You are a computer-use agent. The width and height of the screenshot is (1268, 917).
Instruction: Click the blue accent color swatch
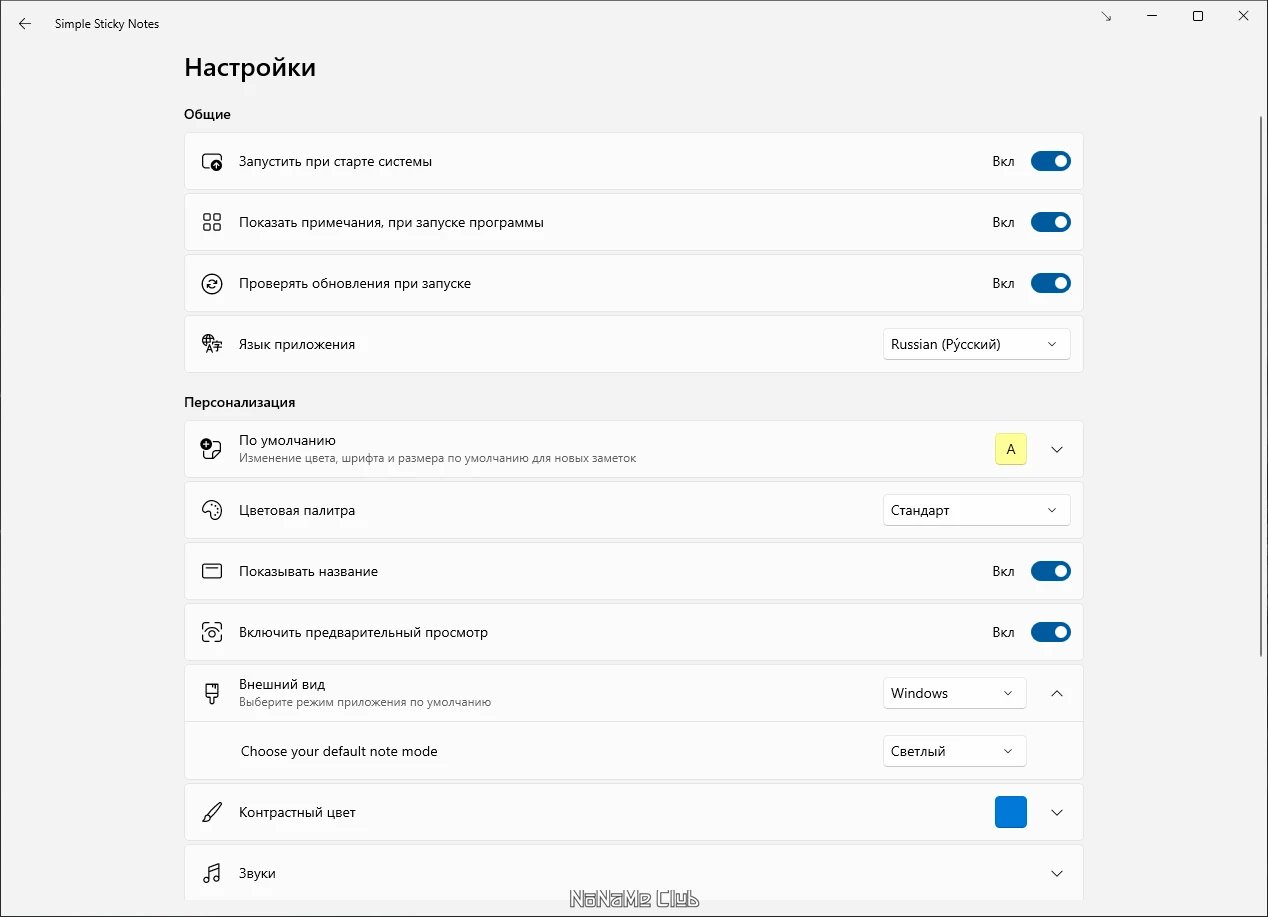pyautogui.click(x=1011, y=813)
